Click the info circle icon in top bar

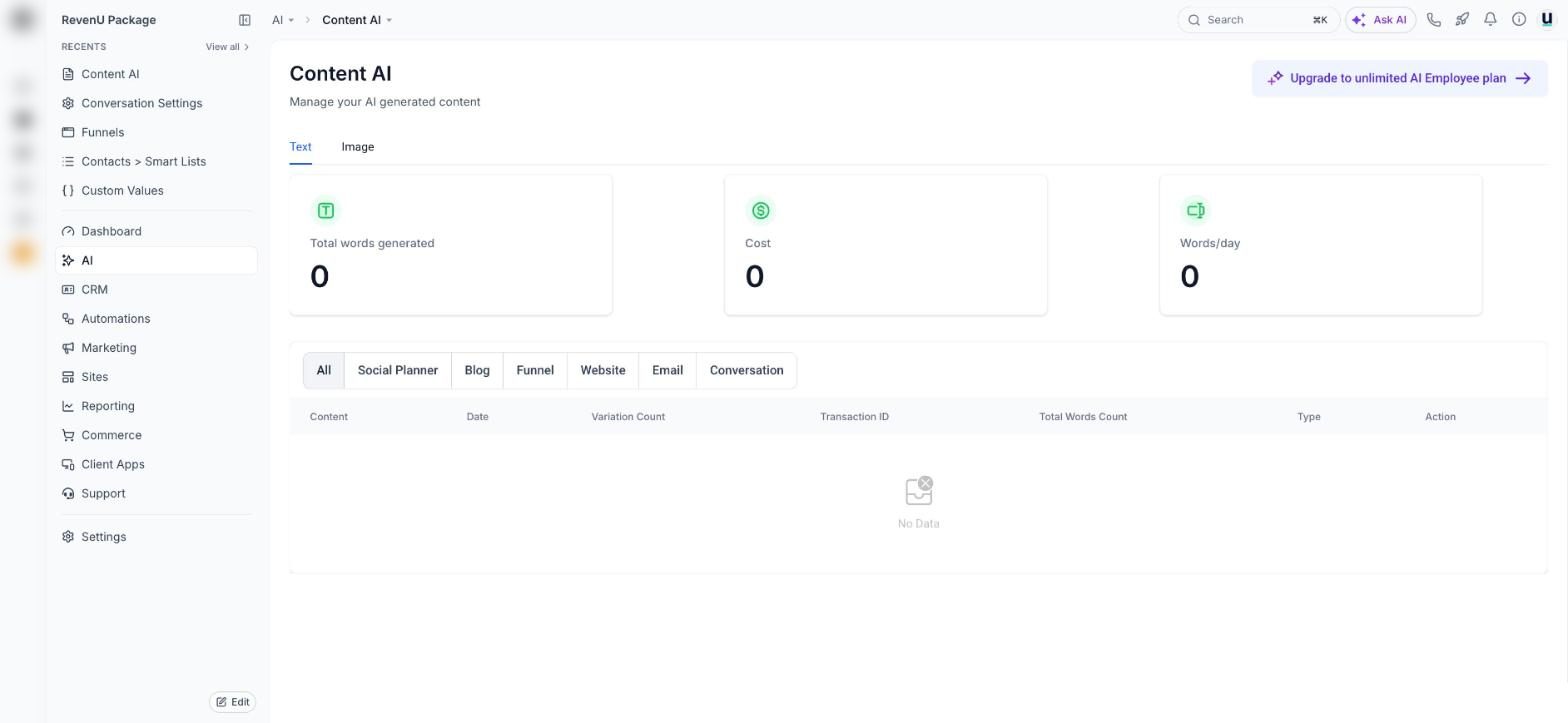click(1519, 20)
